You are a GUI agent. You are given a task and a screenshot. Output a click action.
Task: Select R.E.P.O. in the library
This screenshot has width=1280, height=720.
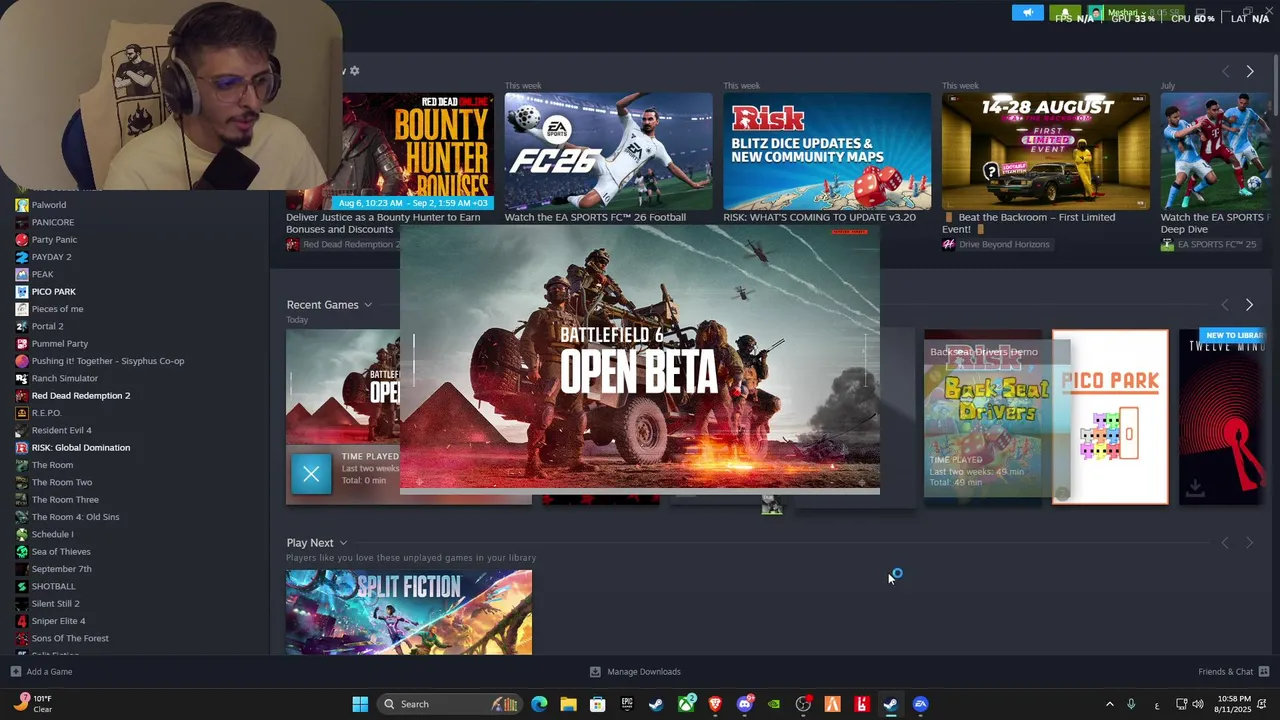(46, 413)
